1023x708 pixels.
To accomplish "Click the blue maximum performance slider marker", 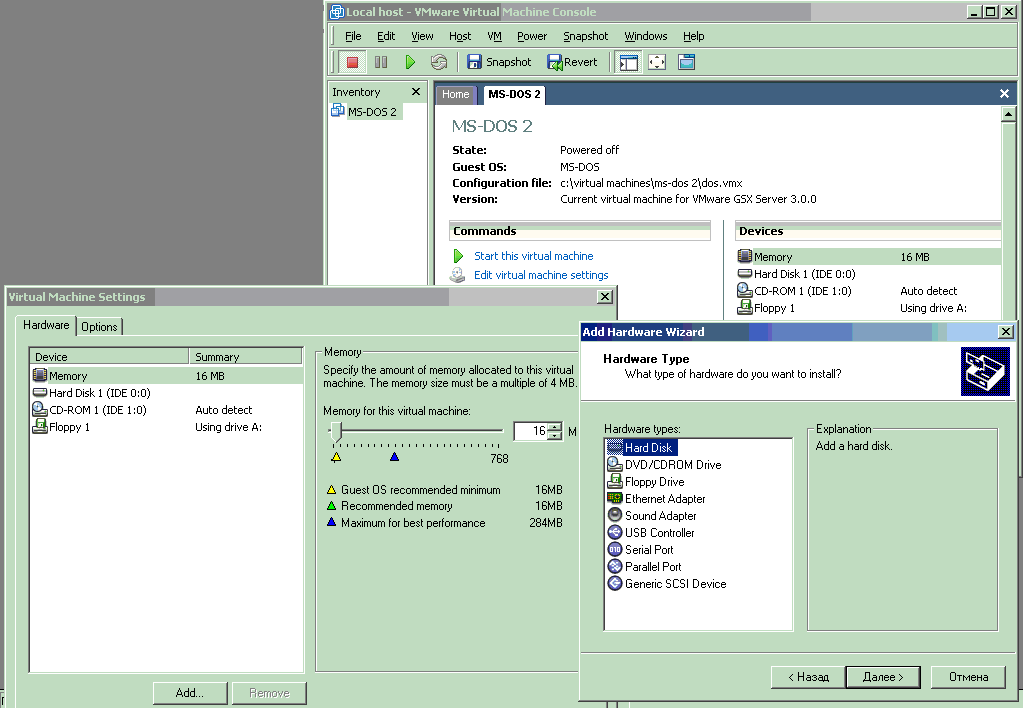I will pos(394,457).
